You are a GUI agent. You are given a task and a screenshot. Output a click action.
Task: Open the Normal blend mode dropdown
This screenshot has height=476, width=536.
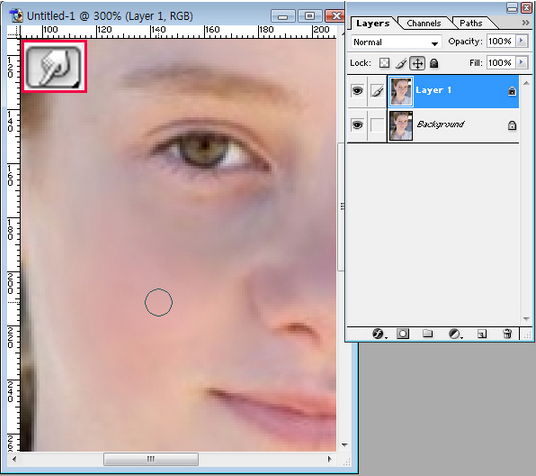[x=396, y=42]
